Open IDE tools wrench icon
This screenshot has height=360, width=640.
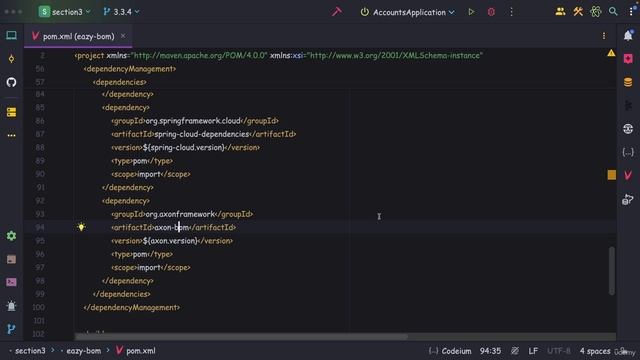578,12
